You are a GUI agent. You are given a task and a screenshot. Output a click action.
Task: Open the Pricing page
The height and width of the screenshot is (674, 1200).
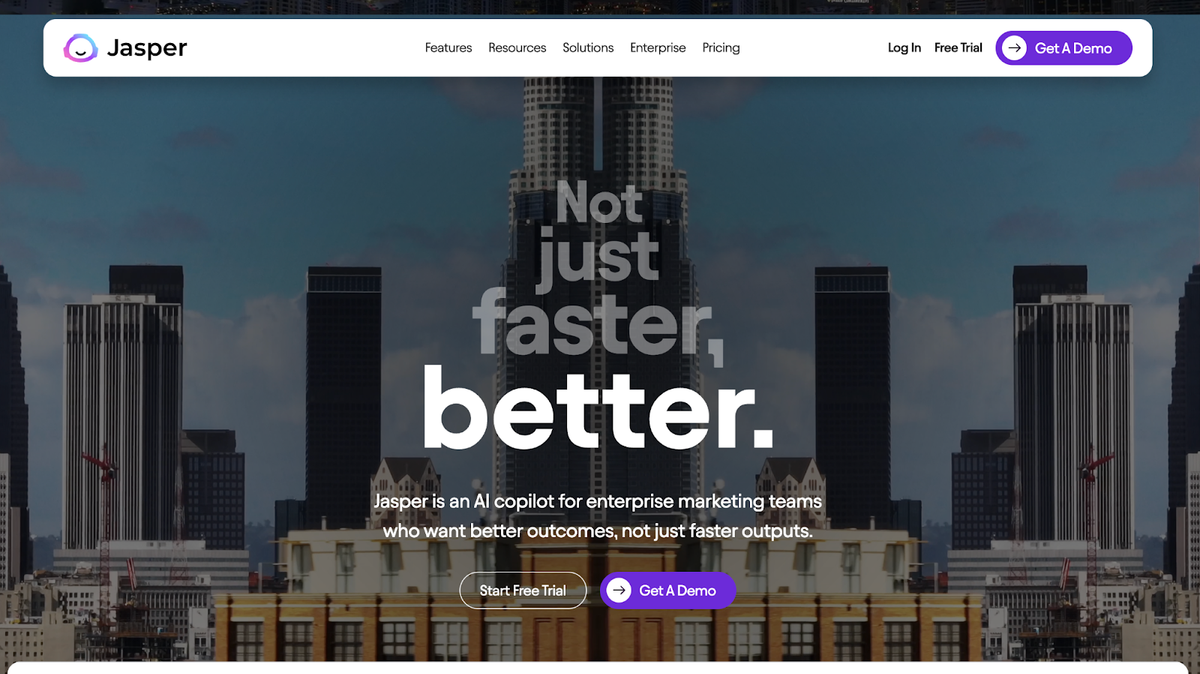721,48
